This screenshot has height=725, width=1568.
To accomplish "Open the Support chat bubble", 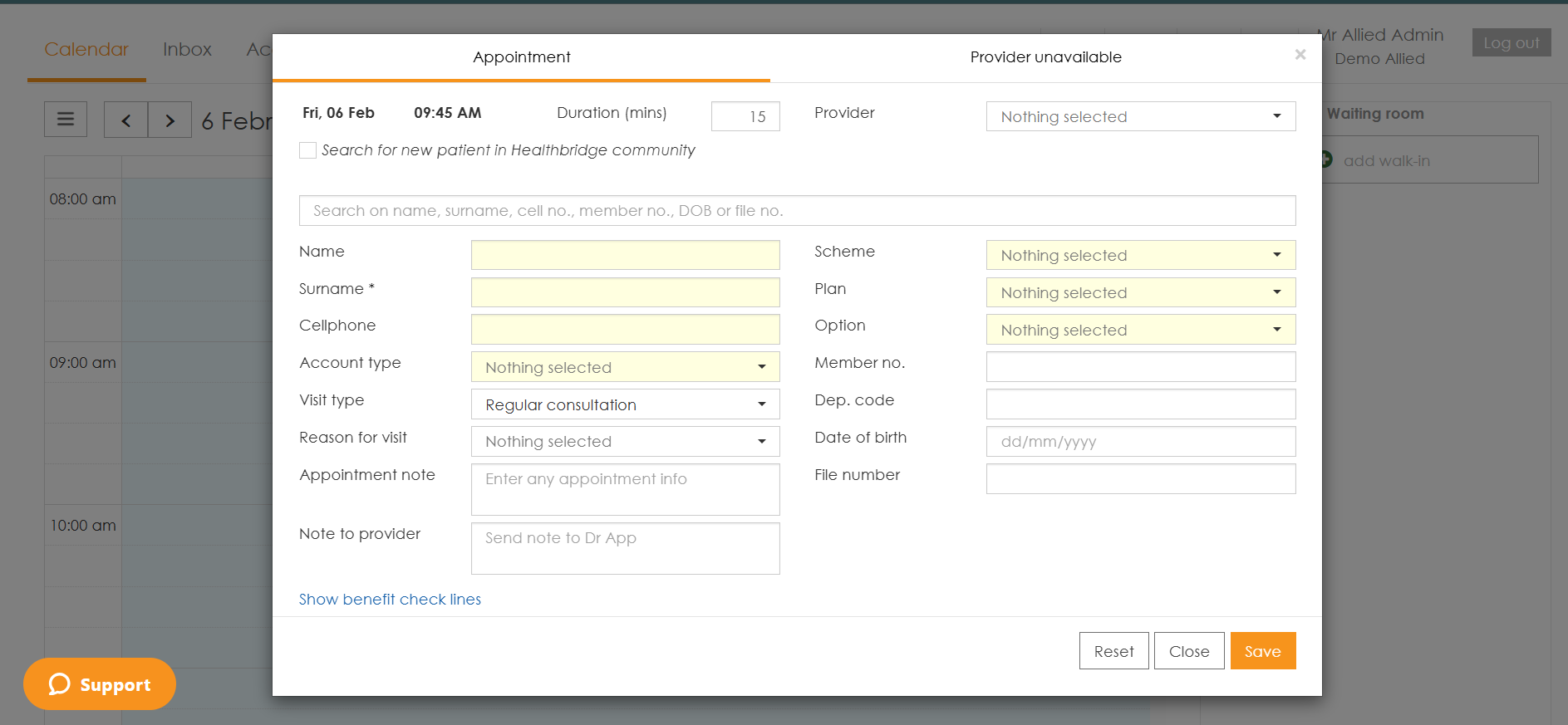I will [100, 683].
